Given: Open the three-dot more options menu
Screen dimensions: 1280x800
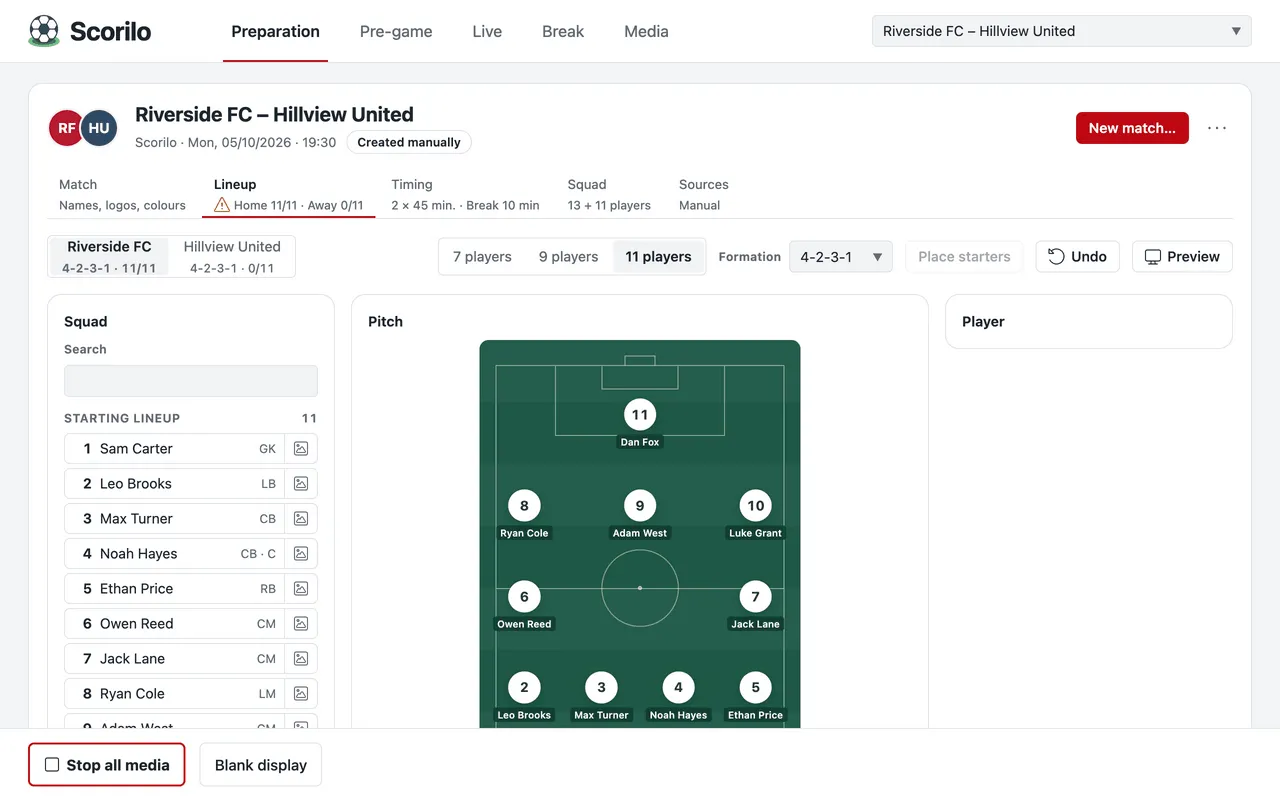Looking at the screenshot, I should coord(1217,128).
